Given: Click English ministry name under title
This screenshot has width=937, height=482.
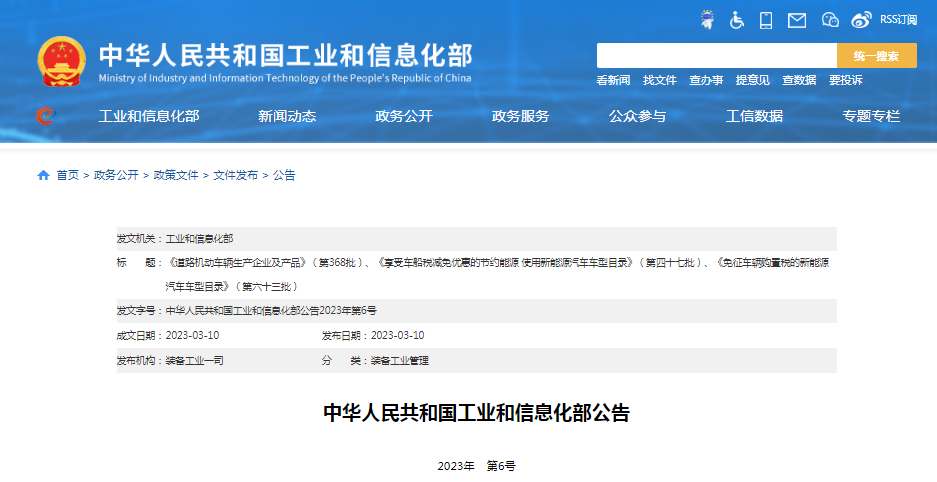Looking at the screenshot, I should [285, 78].
